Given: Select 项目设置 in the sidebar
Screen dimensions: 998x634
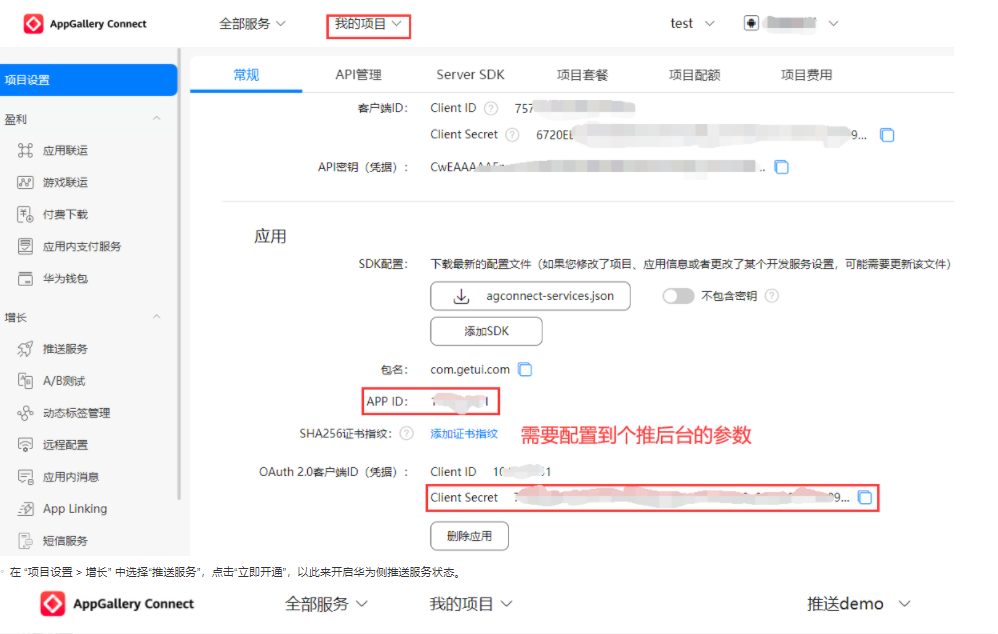Looking at the screenshot, I should [x=88, y=80].
